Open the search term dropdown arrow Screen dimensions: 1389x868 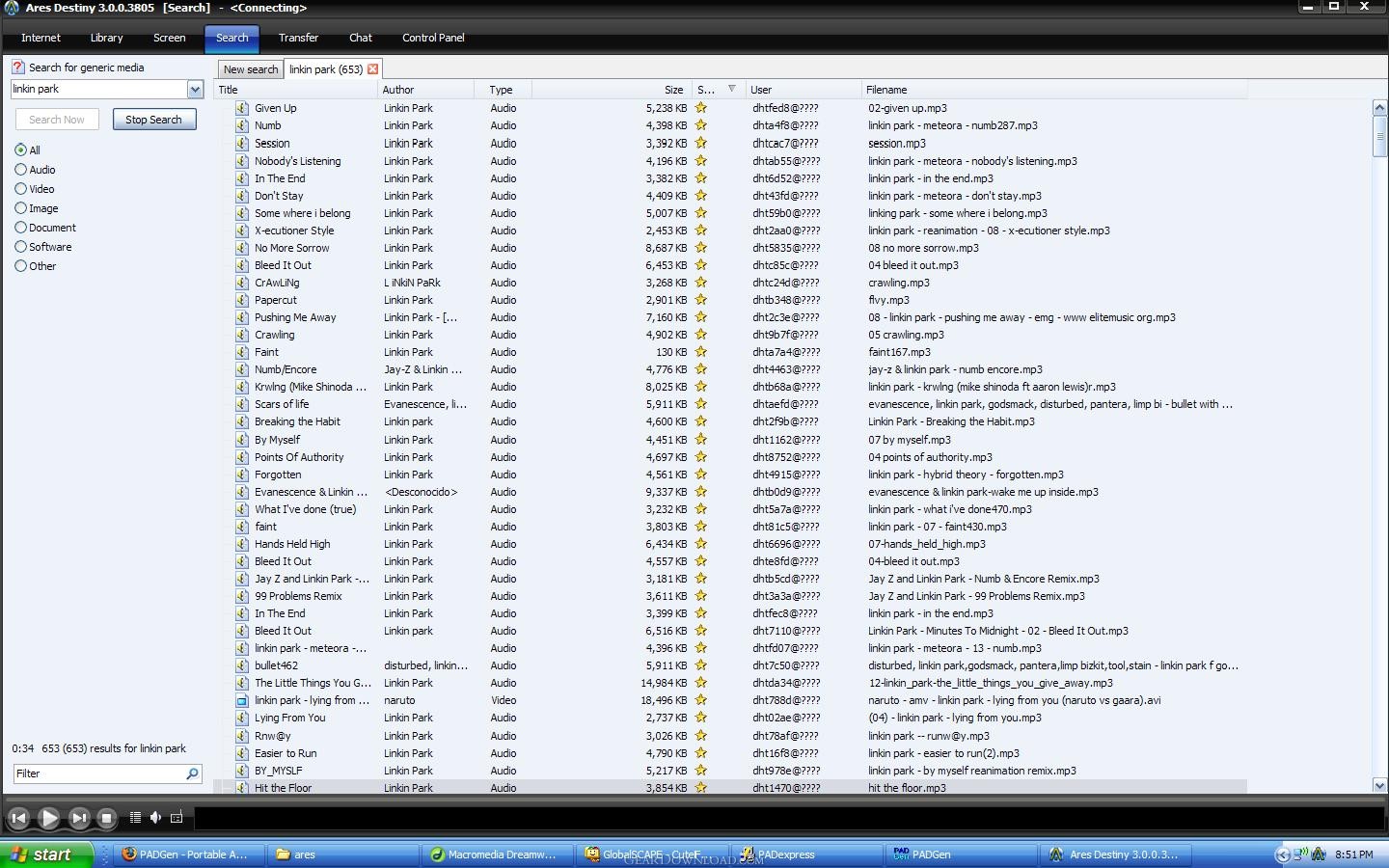click(195, 89)
